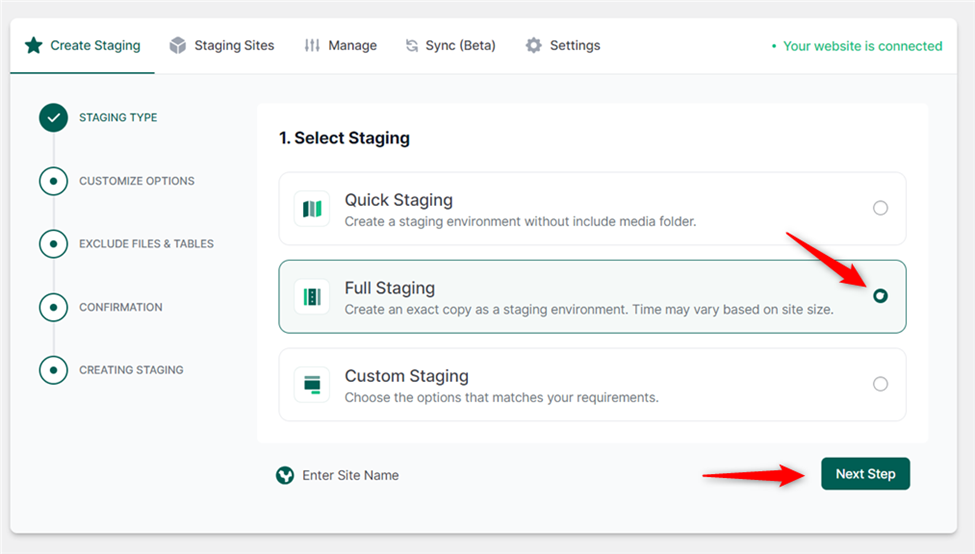Click the 'STAGING TYPE' step label

point(118,118)
